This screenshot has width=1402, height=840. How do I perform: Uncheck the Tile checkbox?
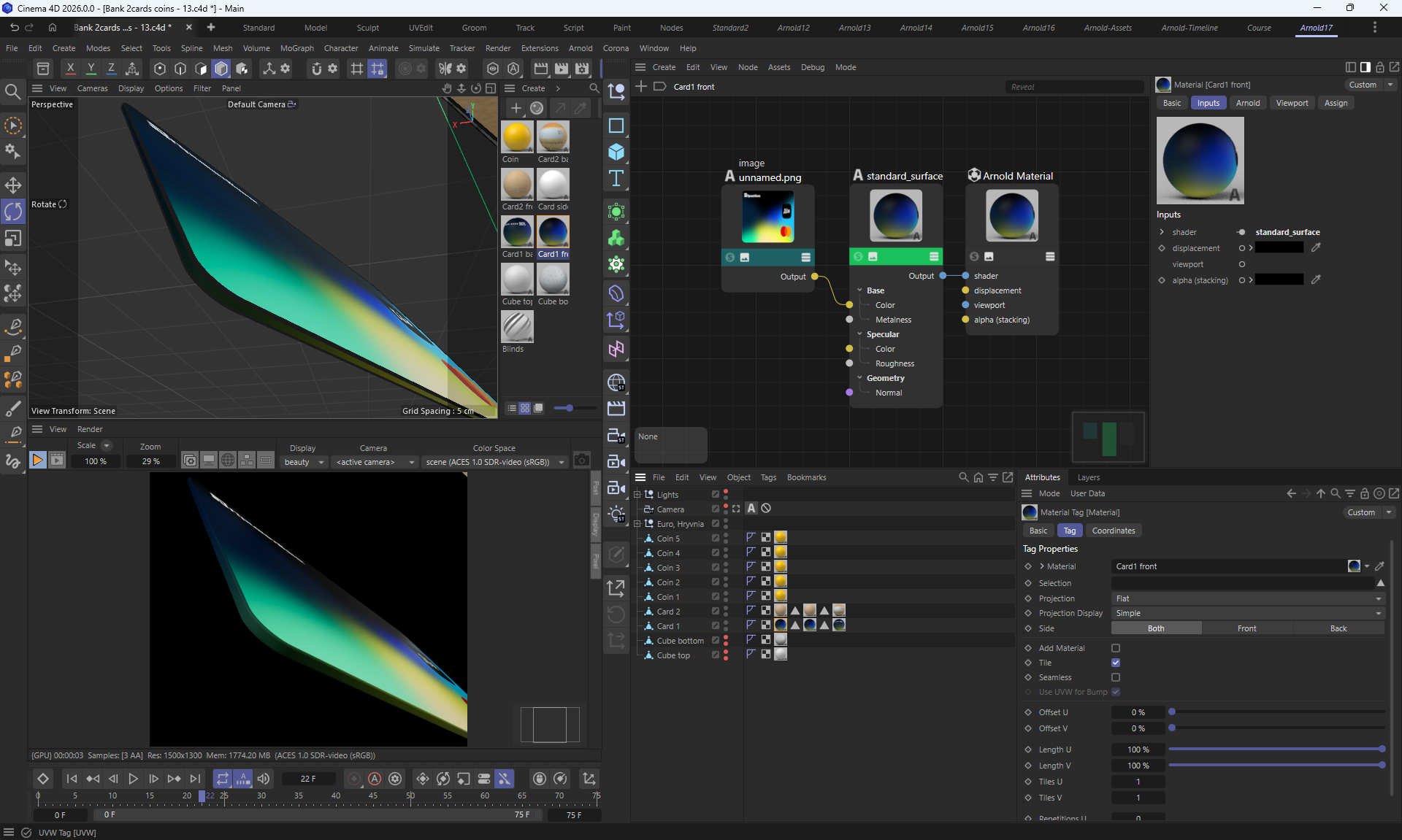tap(1115, 663)
